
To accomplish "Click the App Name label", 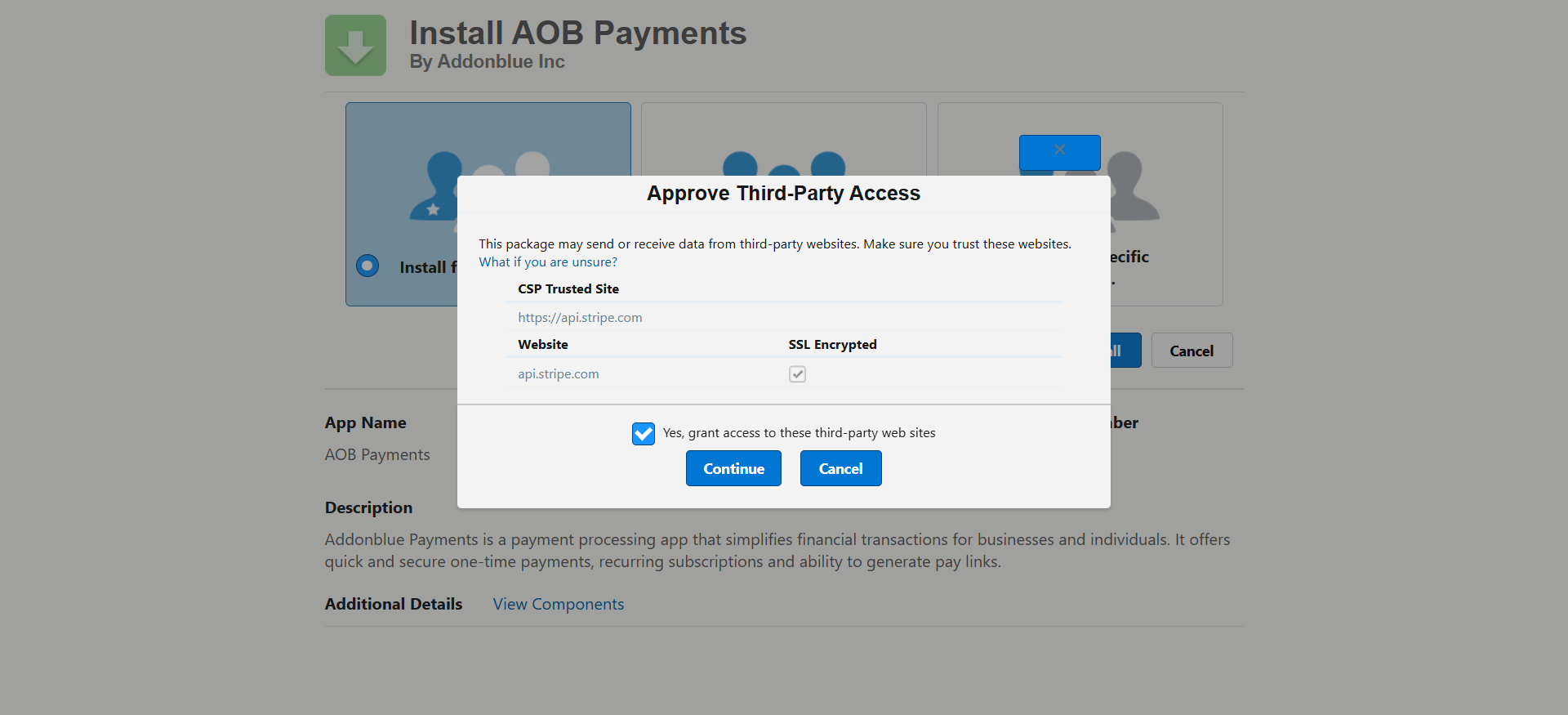I will [365, 422].
